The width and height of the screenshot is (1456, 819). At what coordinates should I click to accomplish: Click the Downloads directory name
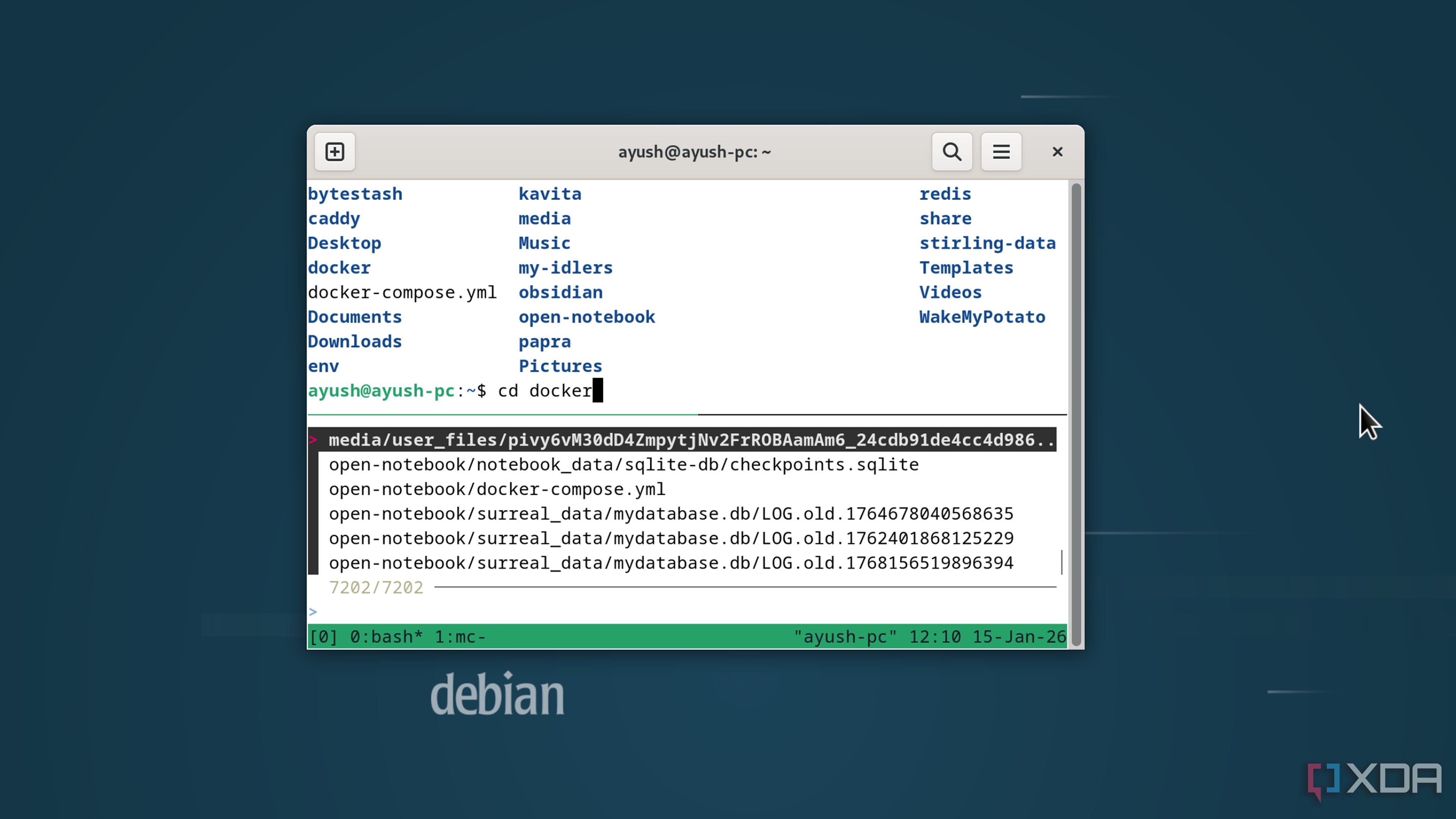pyautogui.click(x=355, y=341)
